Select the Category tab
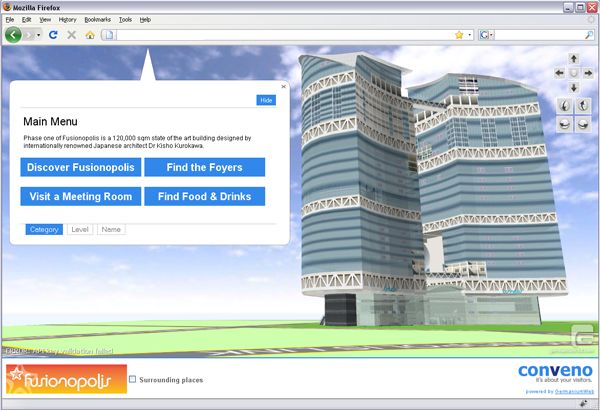600x410 pixels. click(x=44, y=229)
